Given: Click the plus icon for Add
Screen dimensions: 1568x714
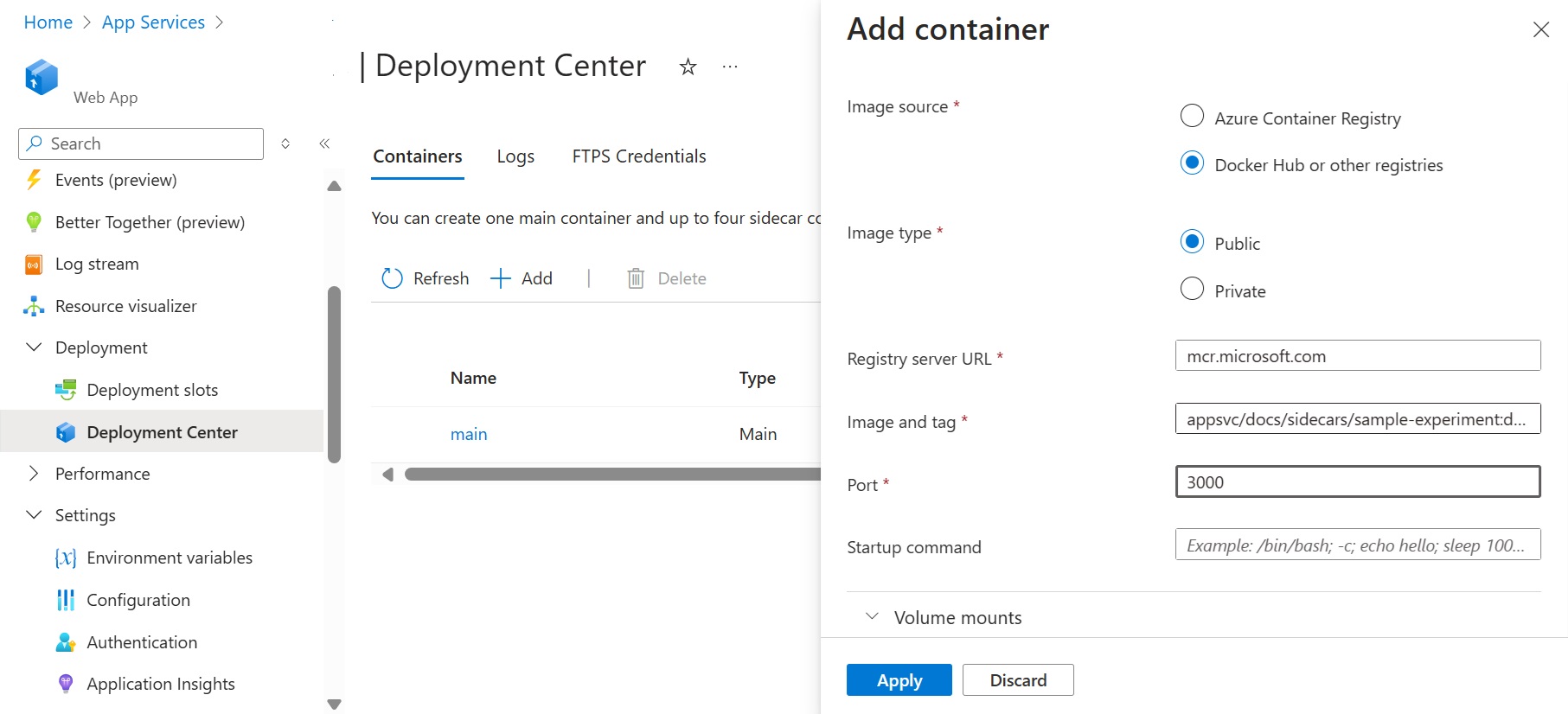Looking at the screenshot, I should click(501, 278).
